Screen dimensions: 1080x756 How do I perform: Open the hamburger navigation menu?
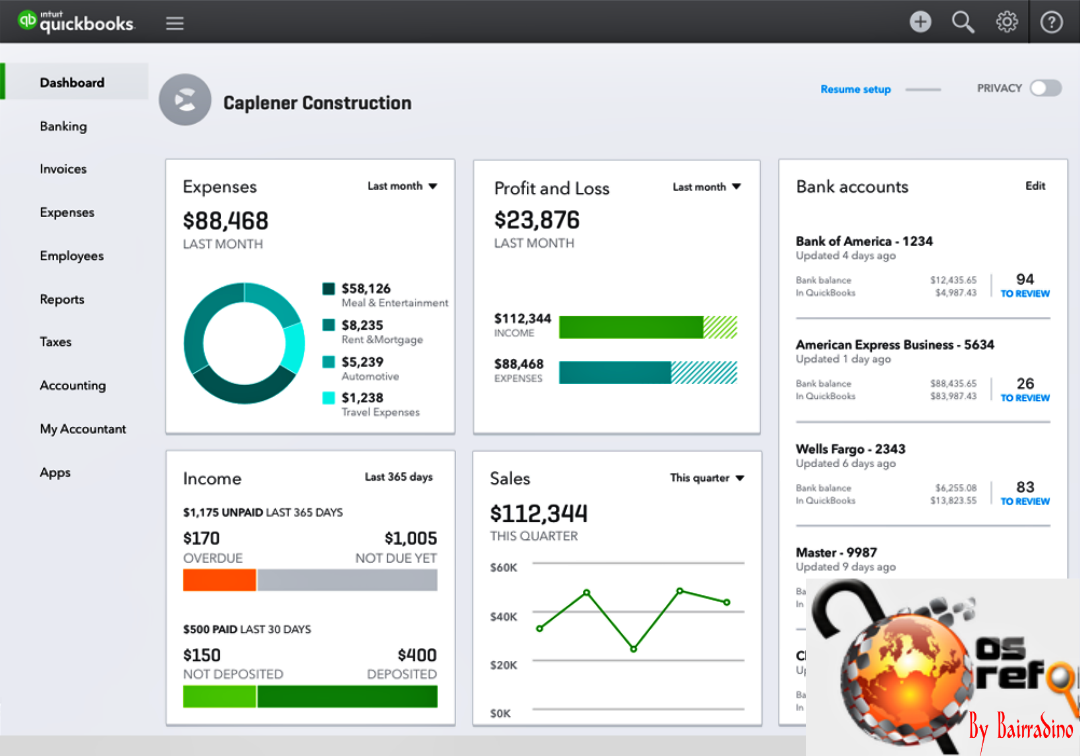(175, 23)
